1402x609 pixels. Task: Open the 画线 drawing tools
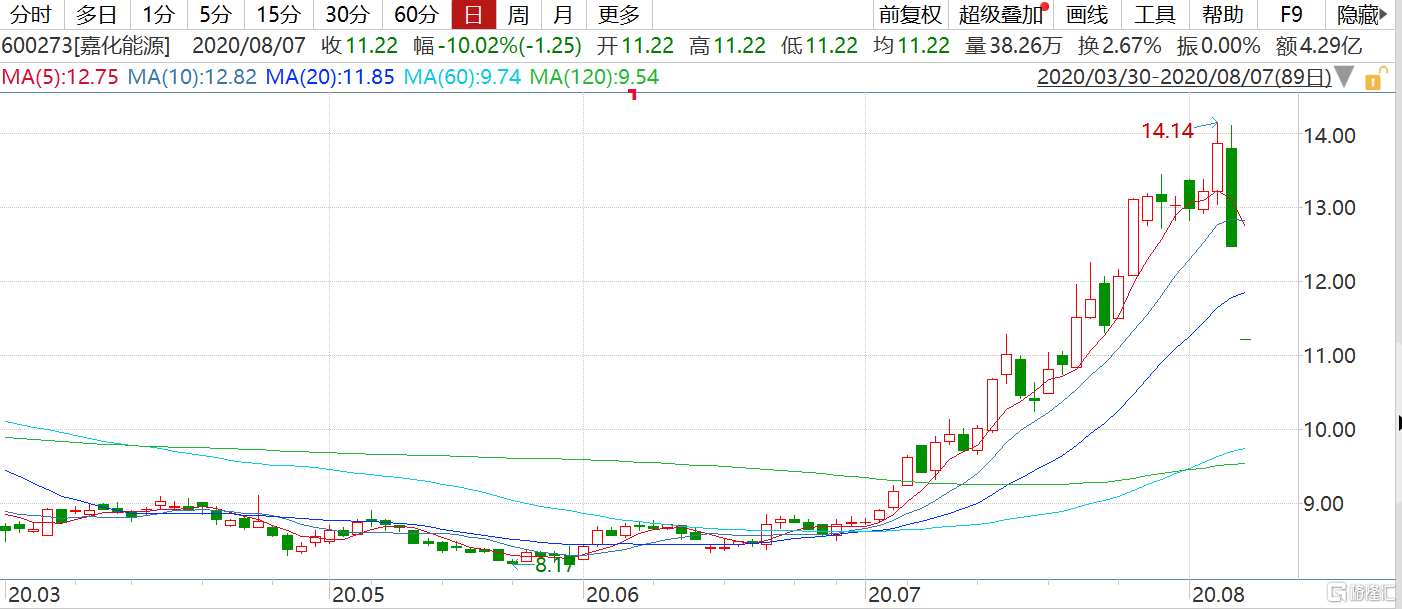1087,14
